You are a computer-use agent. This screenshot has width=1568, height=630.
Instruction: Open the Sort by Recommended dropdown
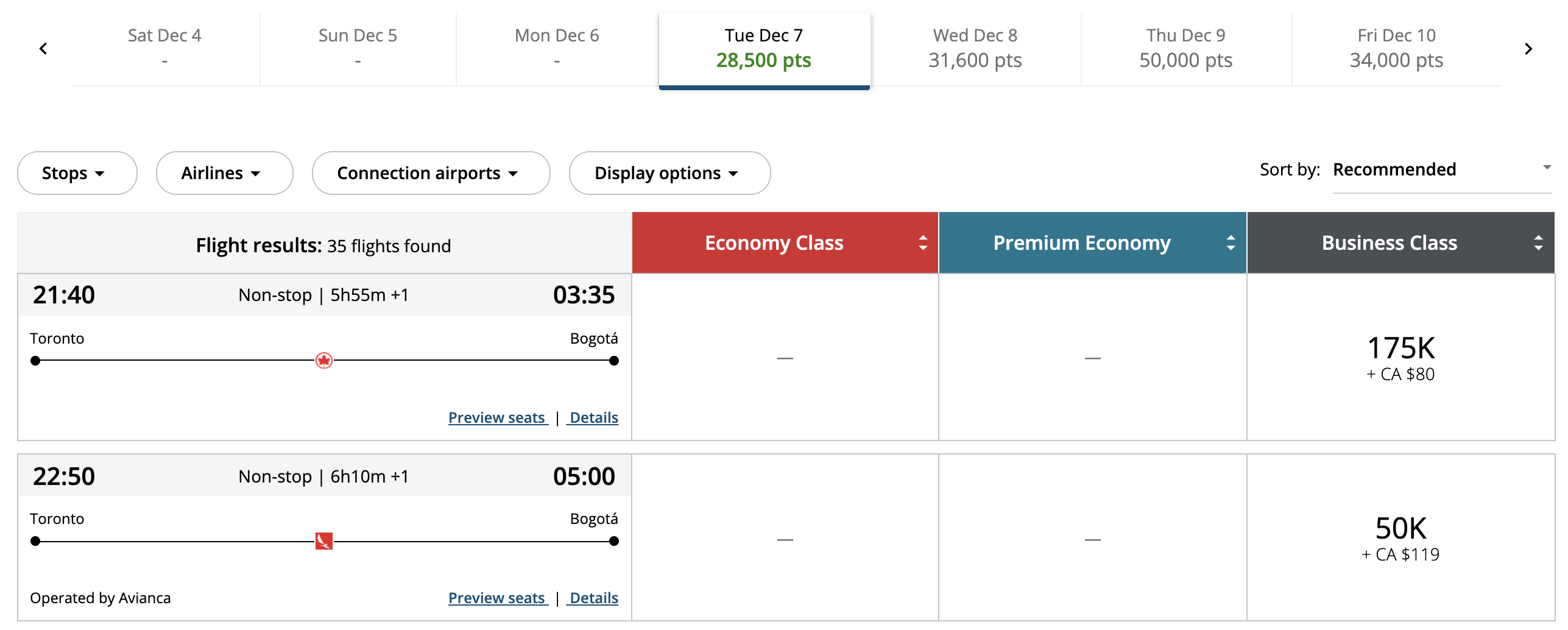pos(1441,170)
